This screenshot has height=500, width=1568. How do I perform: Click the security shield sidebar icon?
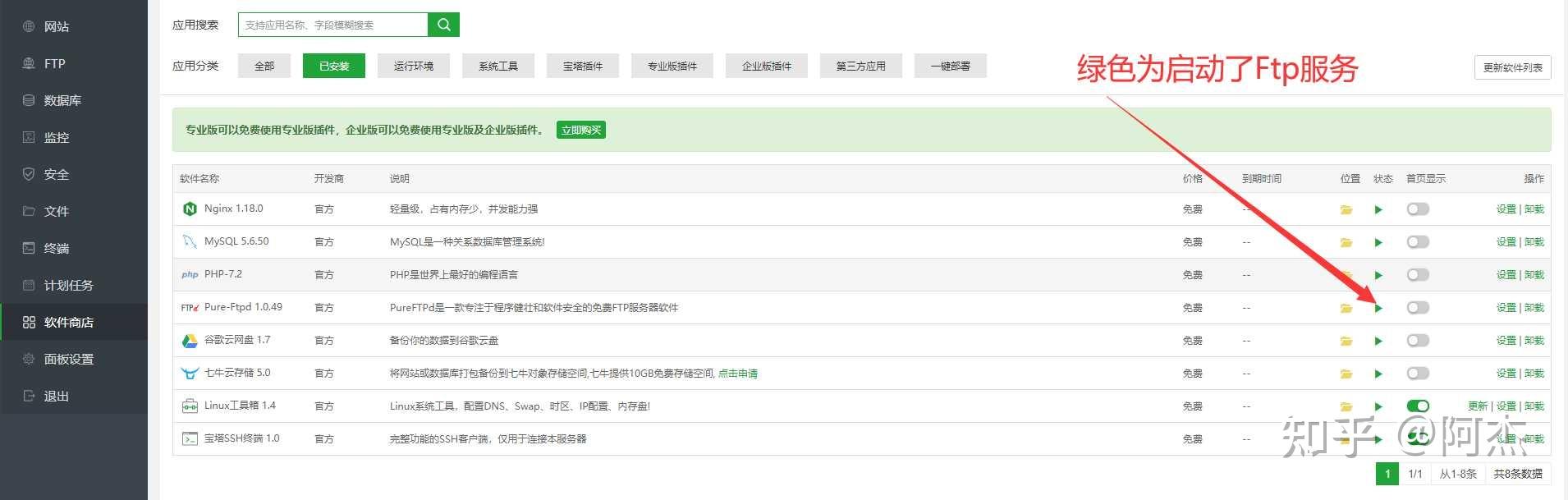(x=29, y=174)
